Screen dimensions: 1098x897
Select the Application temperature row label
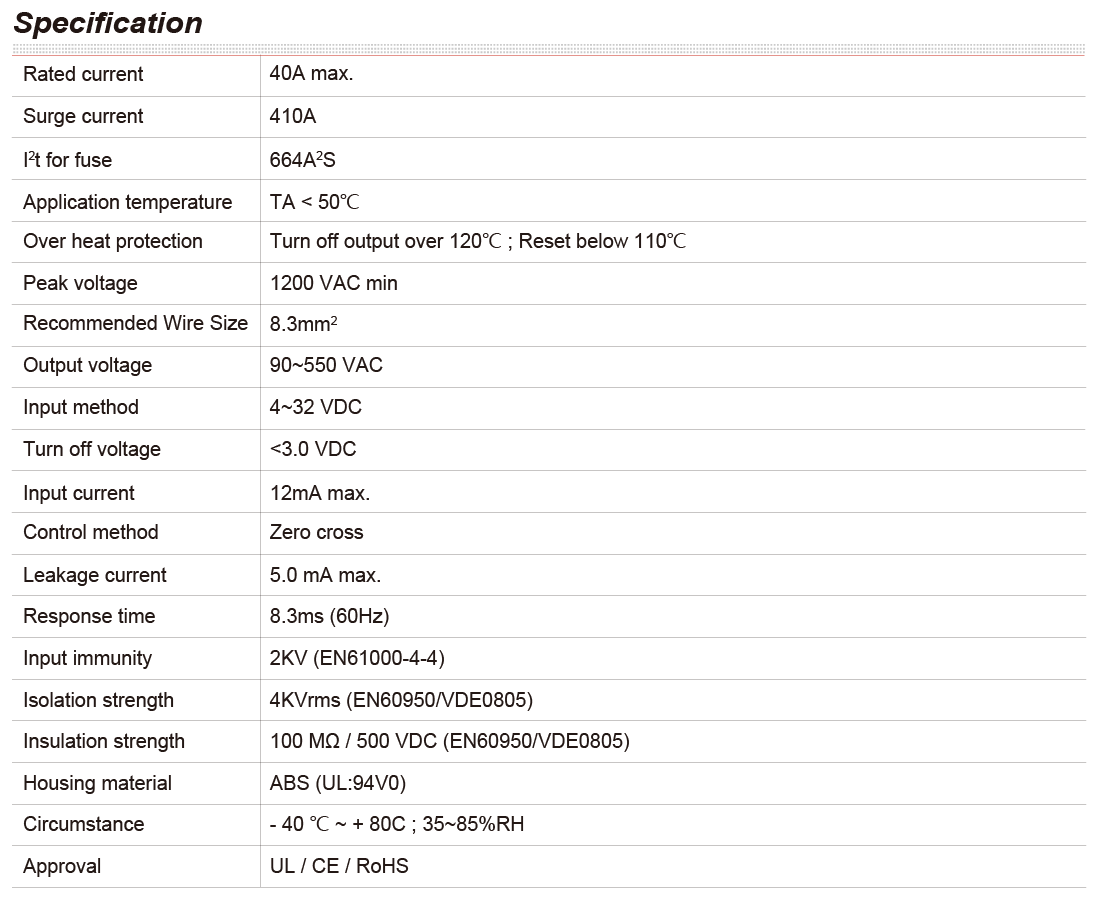tap(127, 202)
